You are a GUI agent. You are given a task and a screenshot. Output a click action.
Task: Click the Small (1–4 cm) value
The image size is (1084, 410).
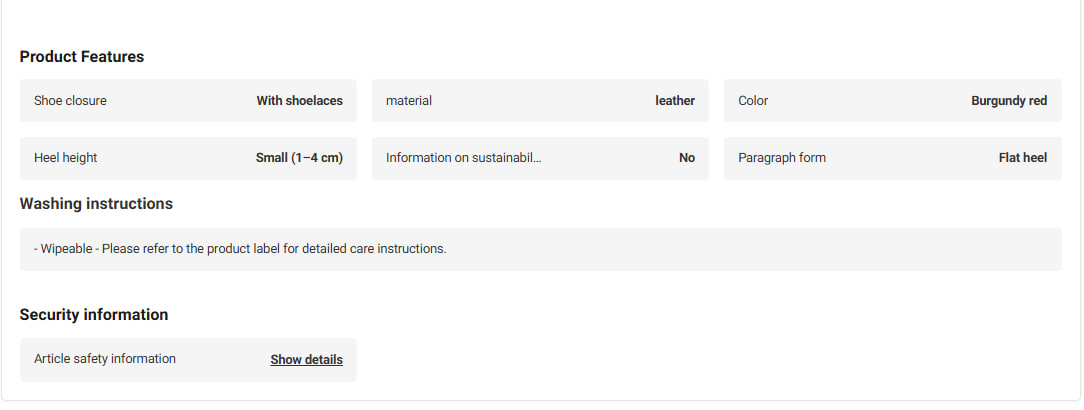click(299, 158)
